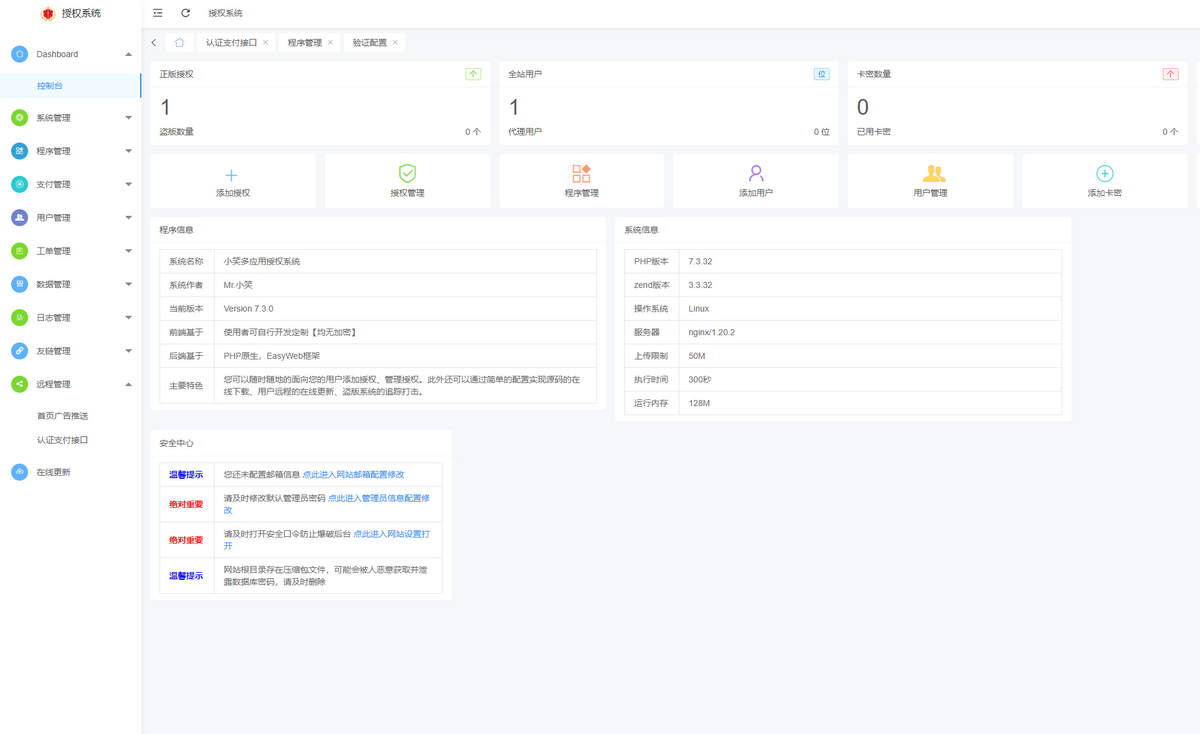
Task: Click the 授权系统 logo icon
Action: click(47, 14)
